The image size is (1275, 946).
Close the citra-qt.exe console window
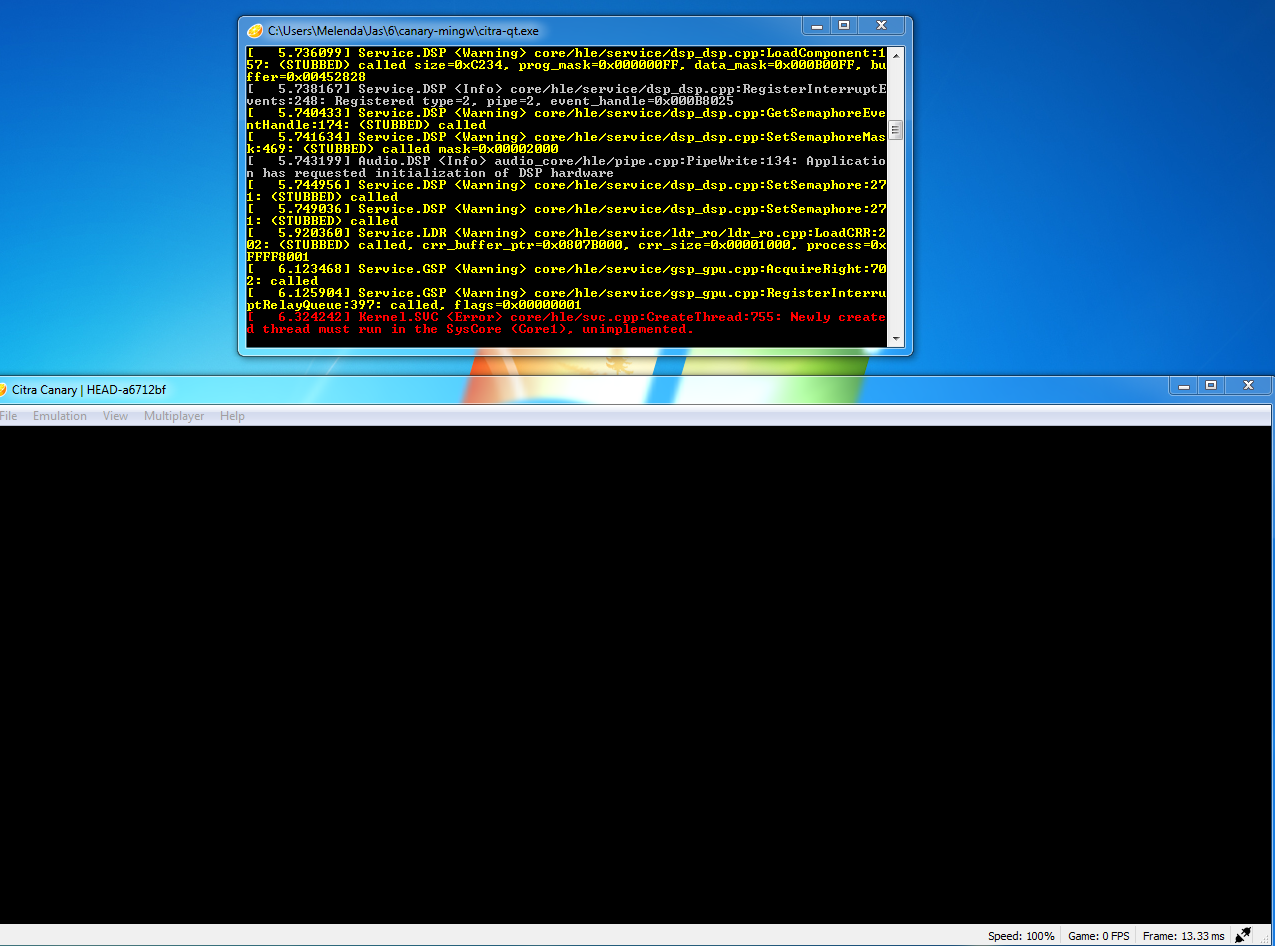point(881,25)
